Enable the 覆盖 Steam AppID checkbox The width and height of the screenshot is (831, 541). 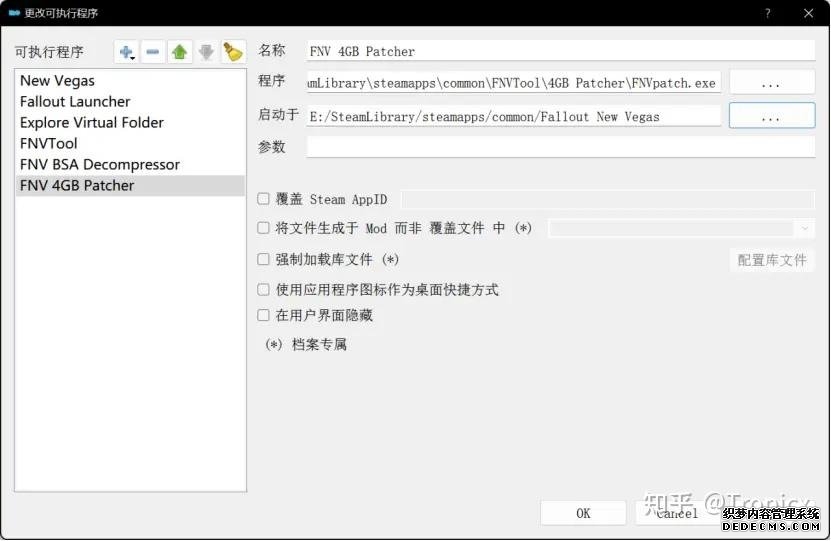tap(264, 200)
